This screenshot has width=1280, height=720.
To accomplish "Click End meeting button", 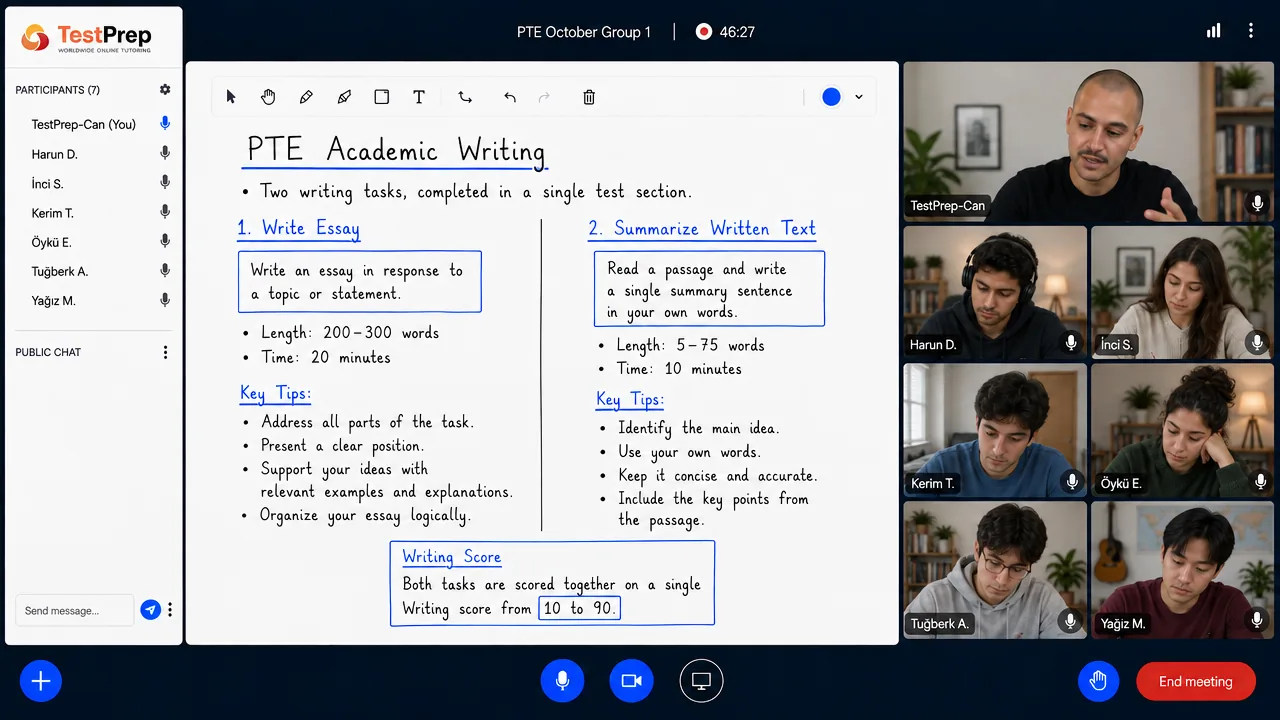I will [1196, 681].
